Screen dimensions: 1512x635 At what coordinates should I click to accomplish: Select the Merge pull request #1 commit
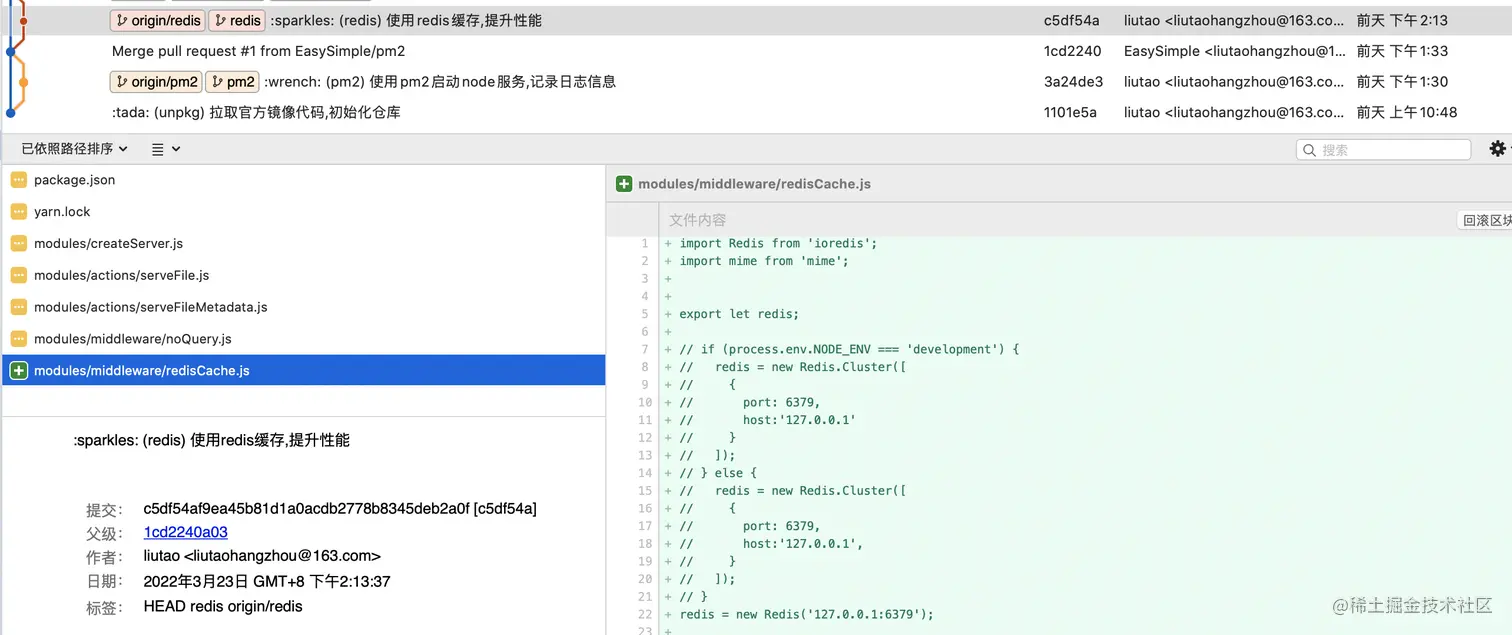tap(259, 51)
